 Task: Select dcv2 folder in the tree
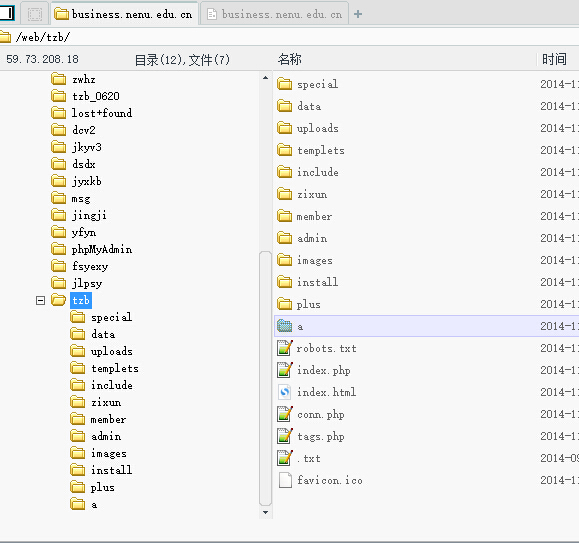(84, 130)
